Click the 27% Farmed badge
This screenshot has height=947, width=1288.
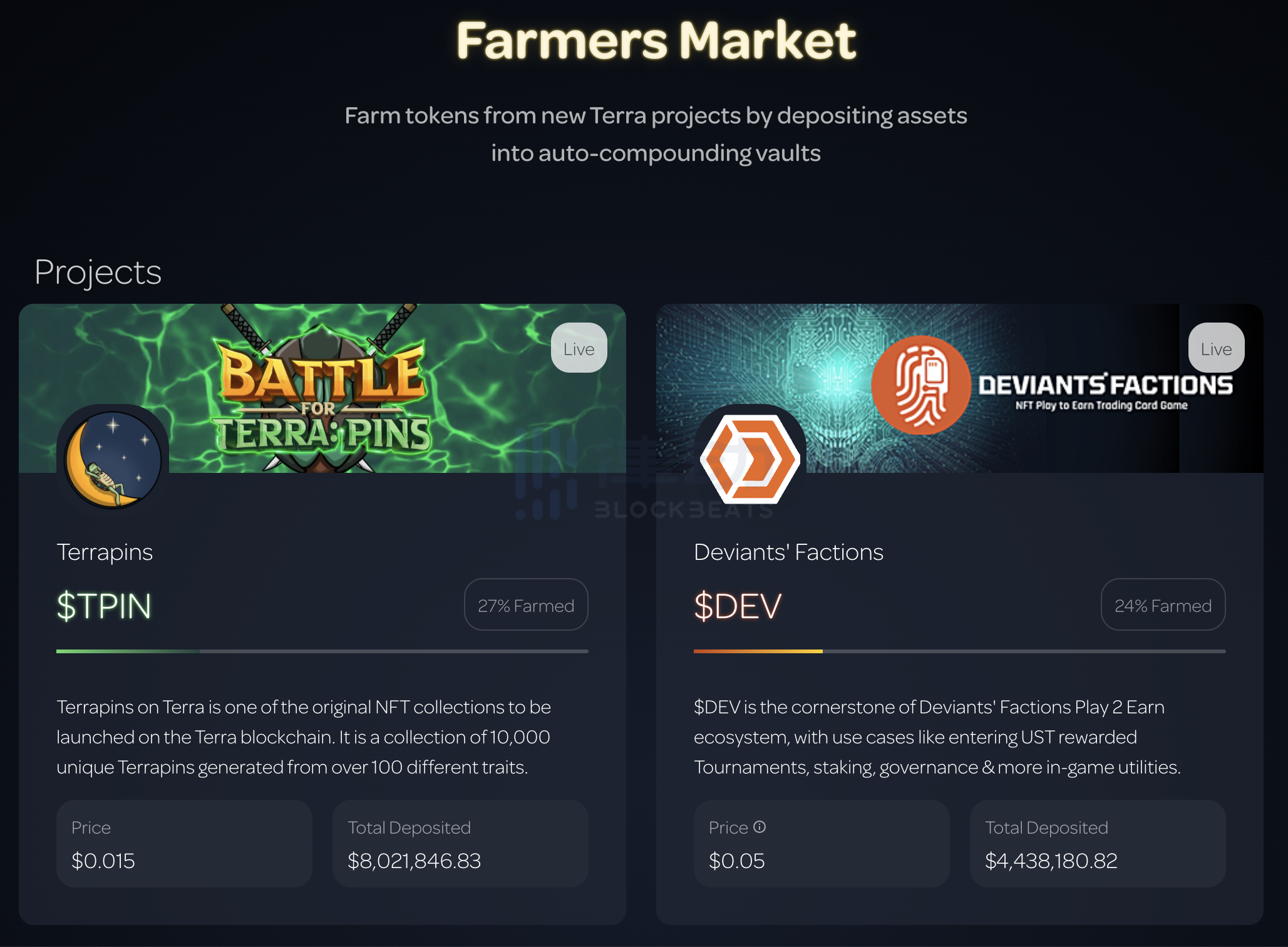click(526, 605)
